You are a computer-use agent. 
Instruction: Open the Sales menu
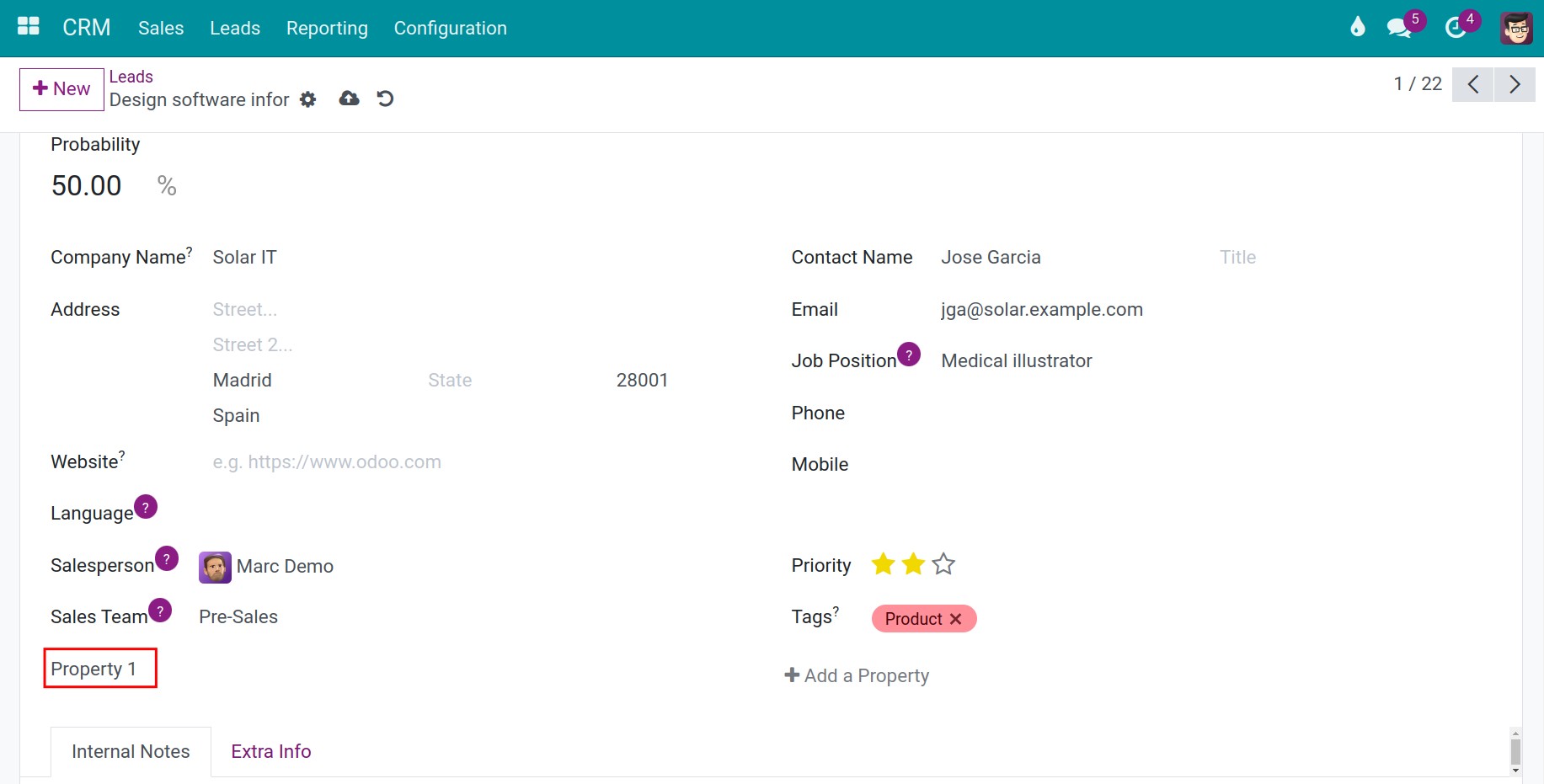tap(161, 28)
